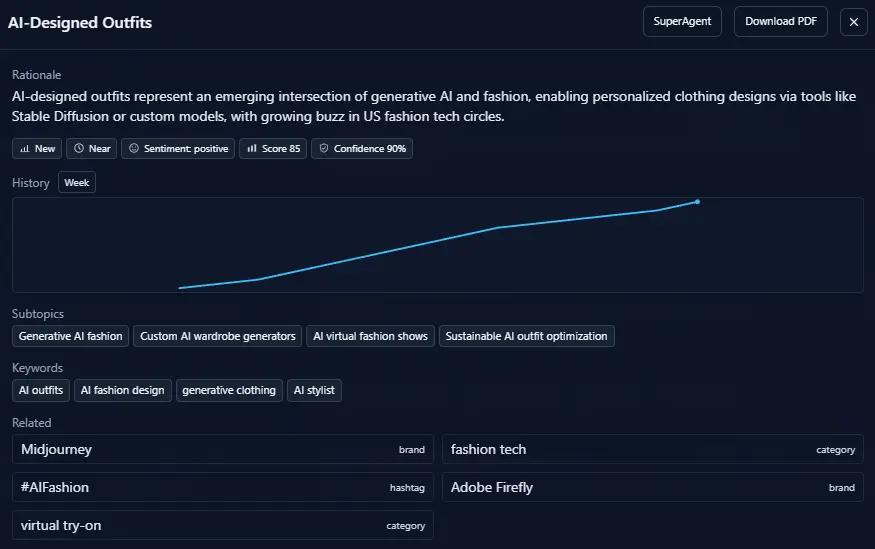Open the Adobe Firefly related brand
875x549 pixels.
coord(652,488)
